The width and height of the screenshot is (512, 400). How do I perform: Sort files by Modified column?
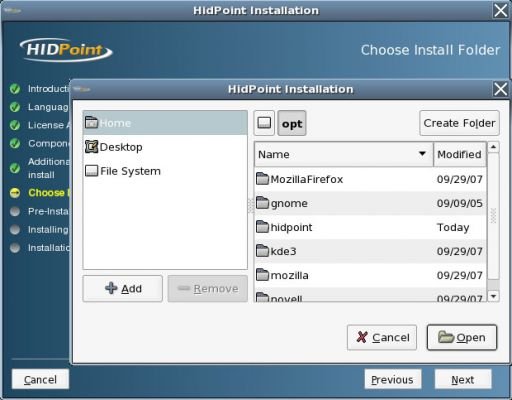pos(460,154)
